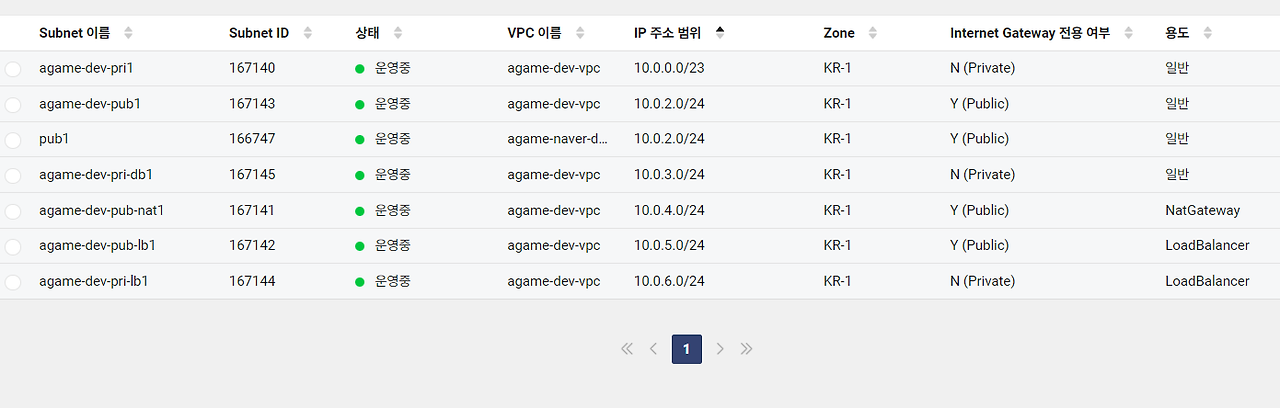Viewport: 1280px width, 408px height.
Task: Choose radio button for agame-dev-pri-lb1
Action: click(x=12, y=282)
